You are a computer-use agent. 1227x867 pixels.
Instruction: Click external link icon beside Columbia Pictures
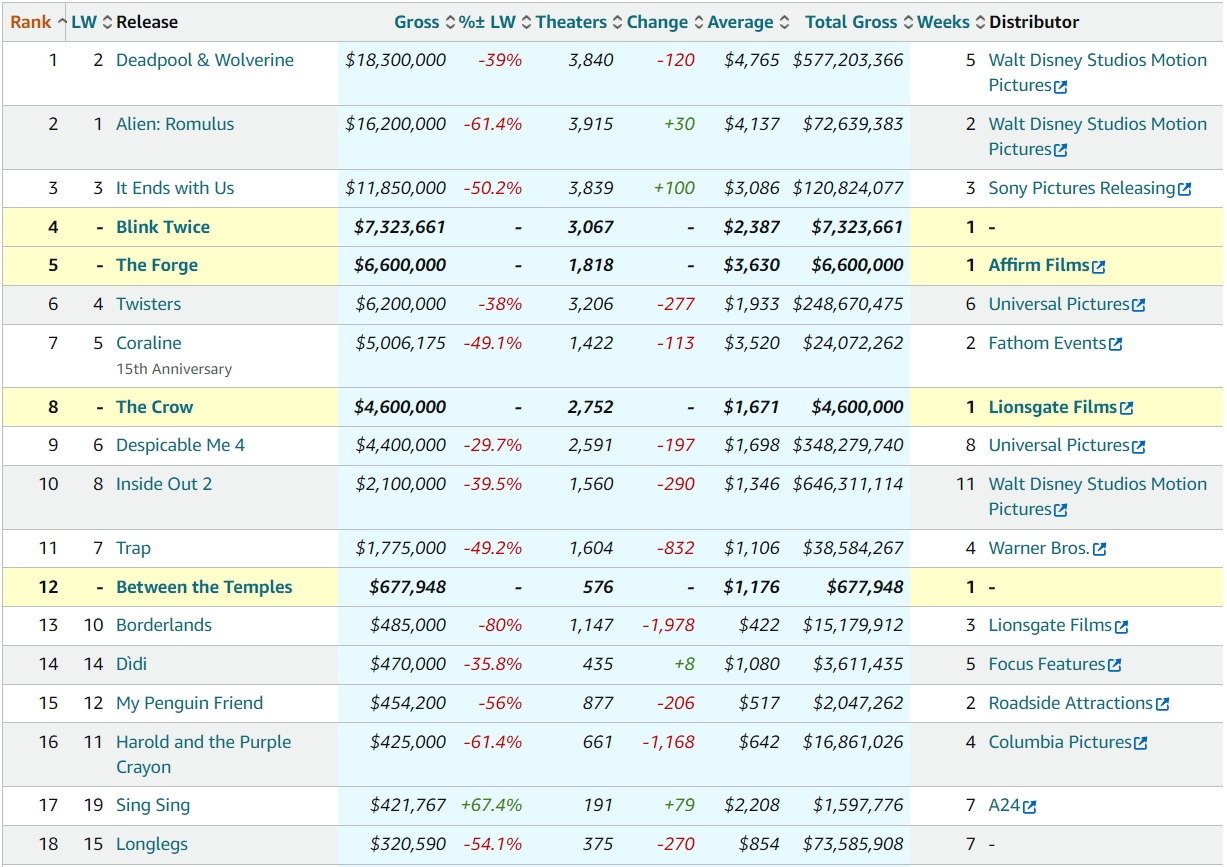(x=1141, y=743)
